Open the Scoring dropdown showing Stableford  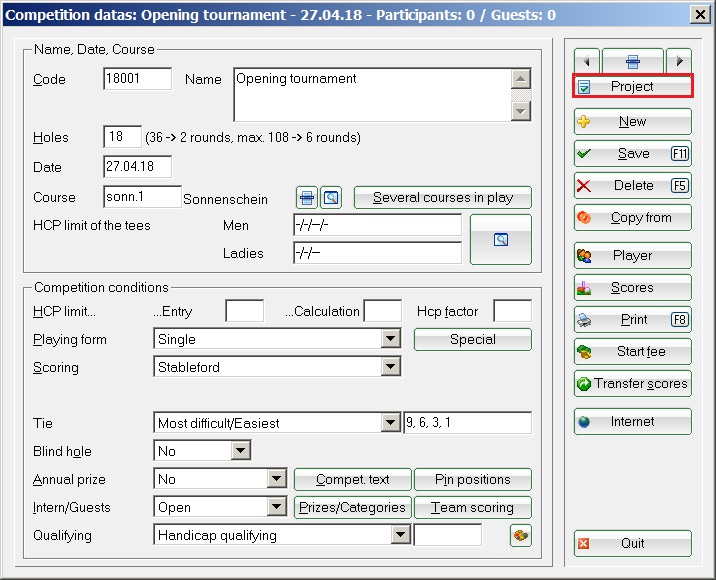[x=391, y=368]
